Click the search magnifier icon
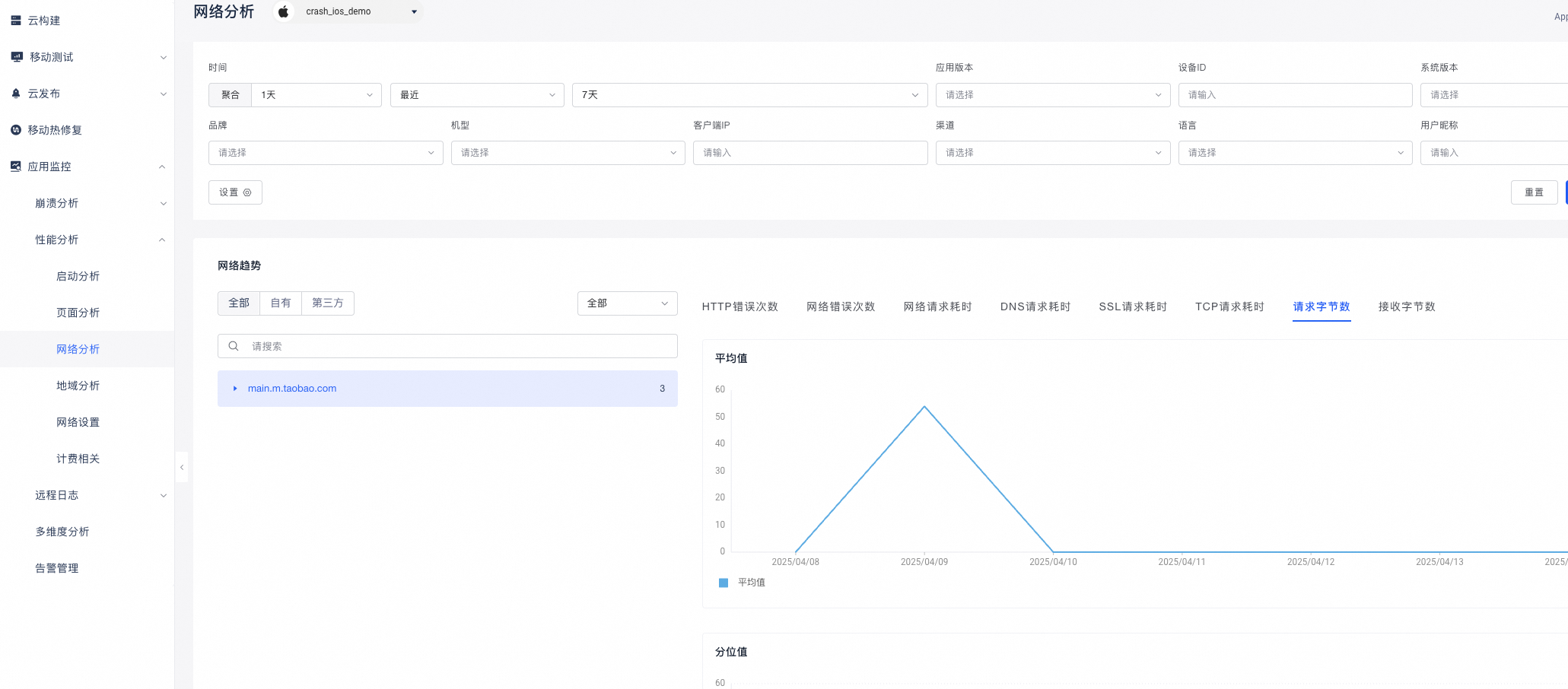1568x689 pixels. (234, 346)
